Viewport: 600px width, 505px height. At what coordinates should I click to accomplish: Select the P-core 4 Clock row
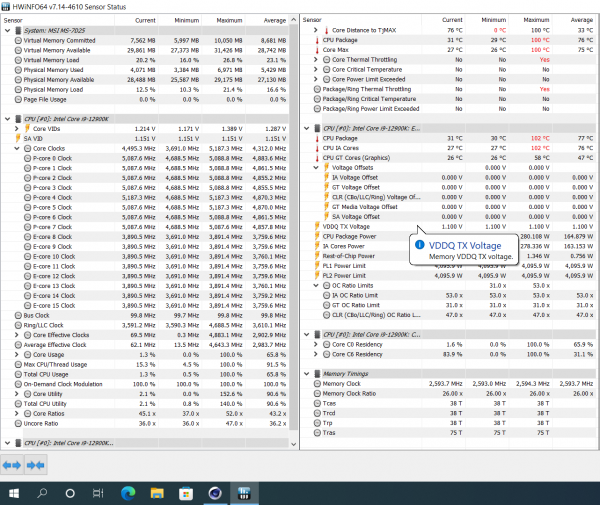pyautogui.click(x=145, y=197)
